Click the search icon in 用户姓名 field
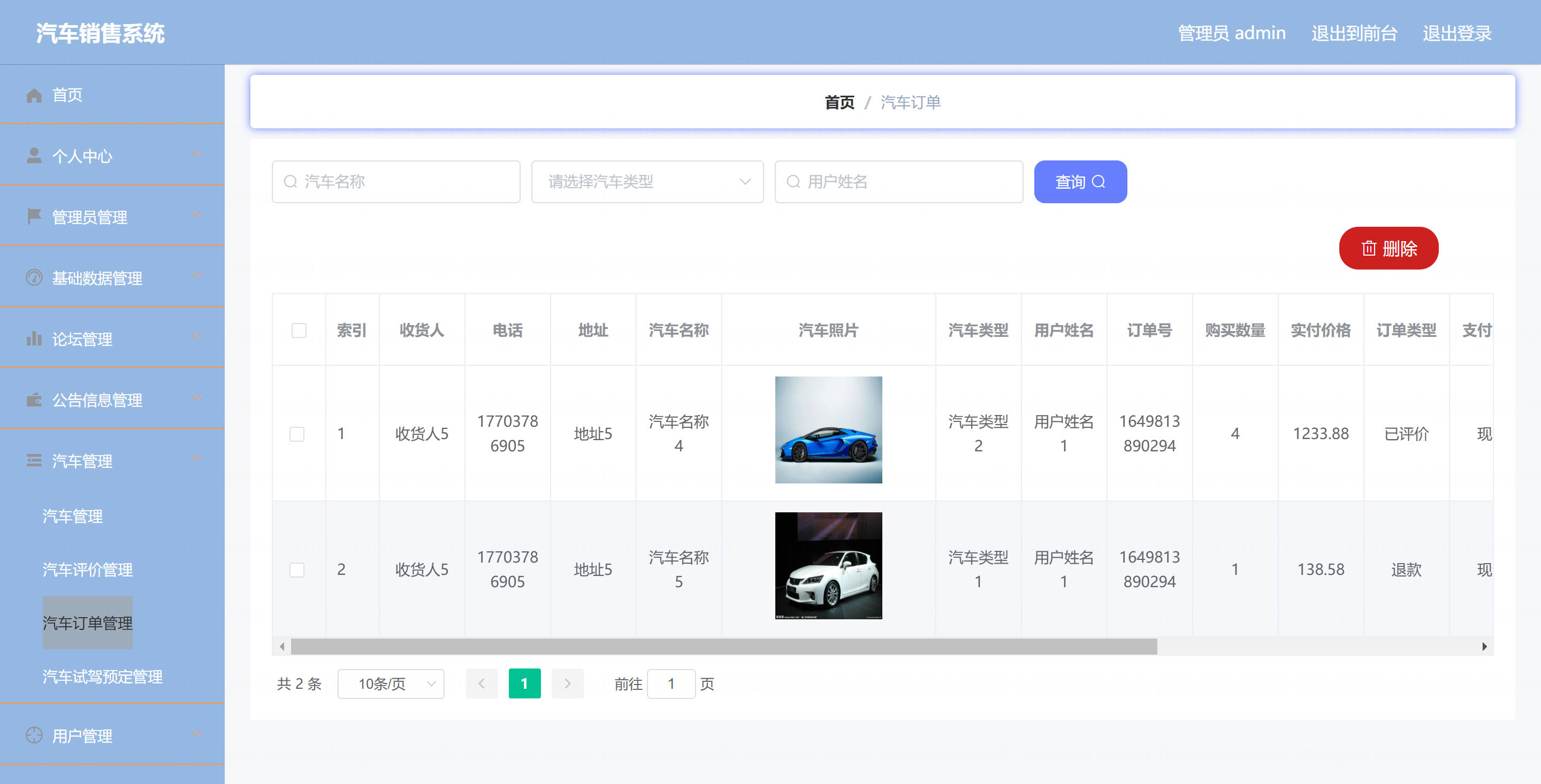This screenshot has height=784, width=1541. point(793,181)
